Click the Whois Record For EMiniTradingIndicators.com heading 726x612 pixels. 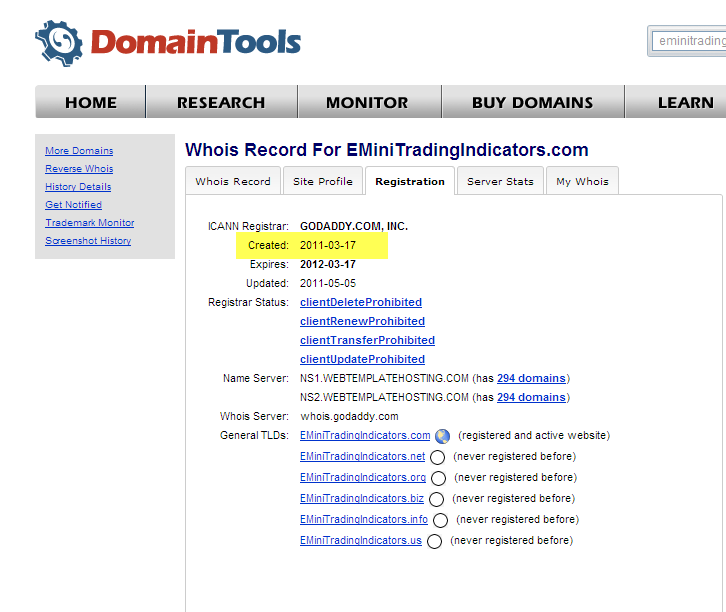point(387,150)
